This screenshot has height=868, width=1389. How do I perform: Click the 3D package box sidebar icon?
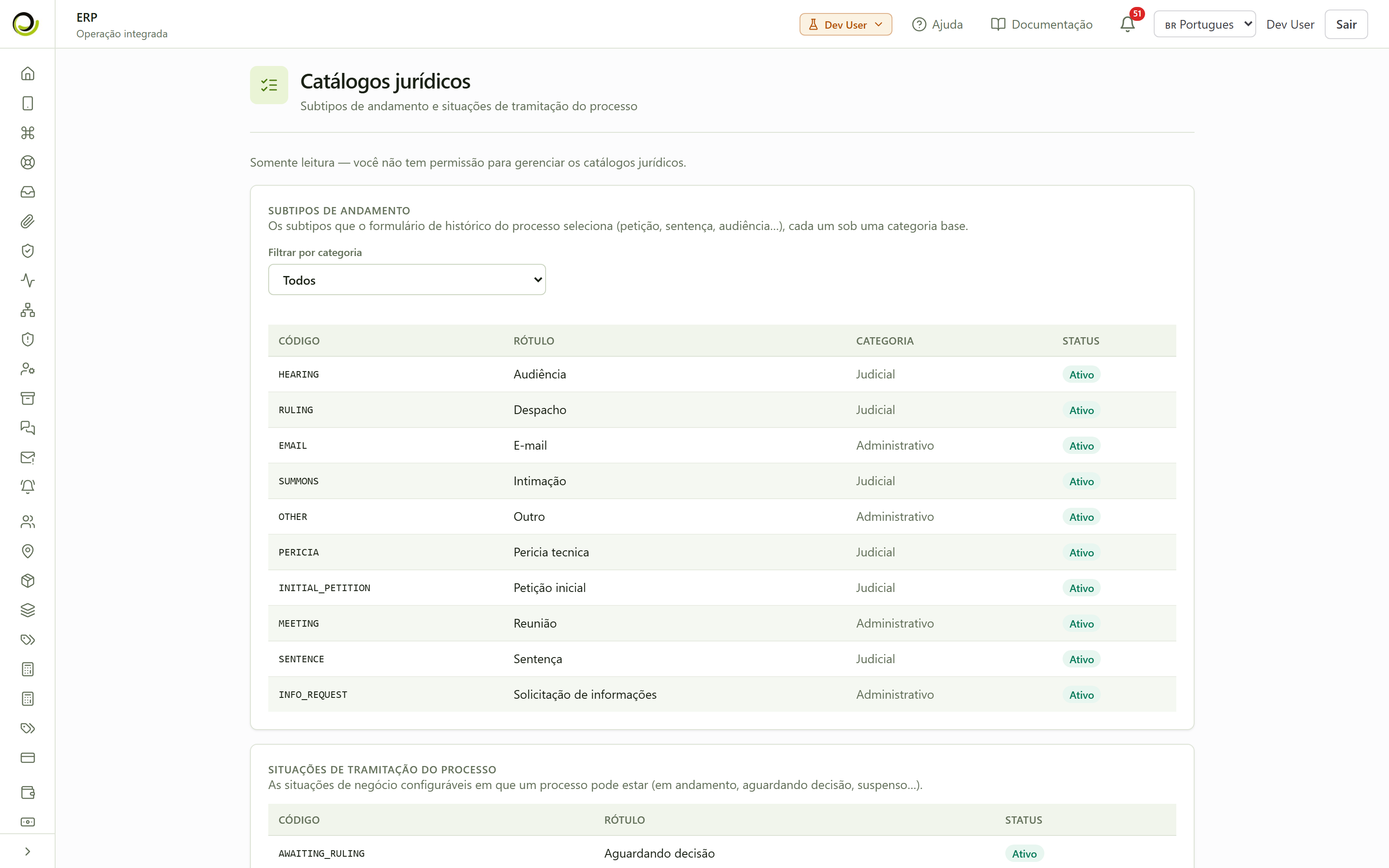[27, 581]
